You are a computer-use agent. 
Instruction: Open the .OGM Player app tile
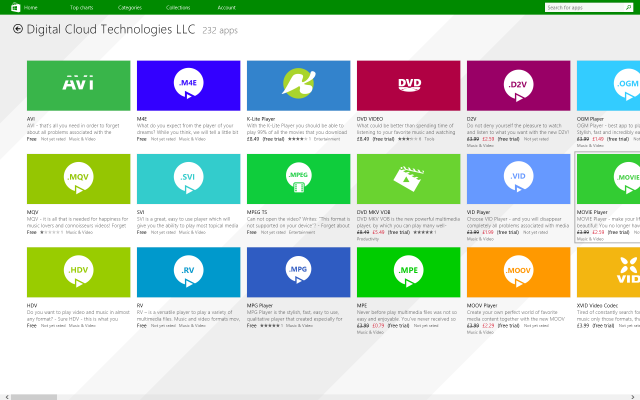coord(608,85)
